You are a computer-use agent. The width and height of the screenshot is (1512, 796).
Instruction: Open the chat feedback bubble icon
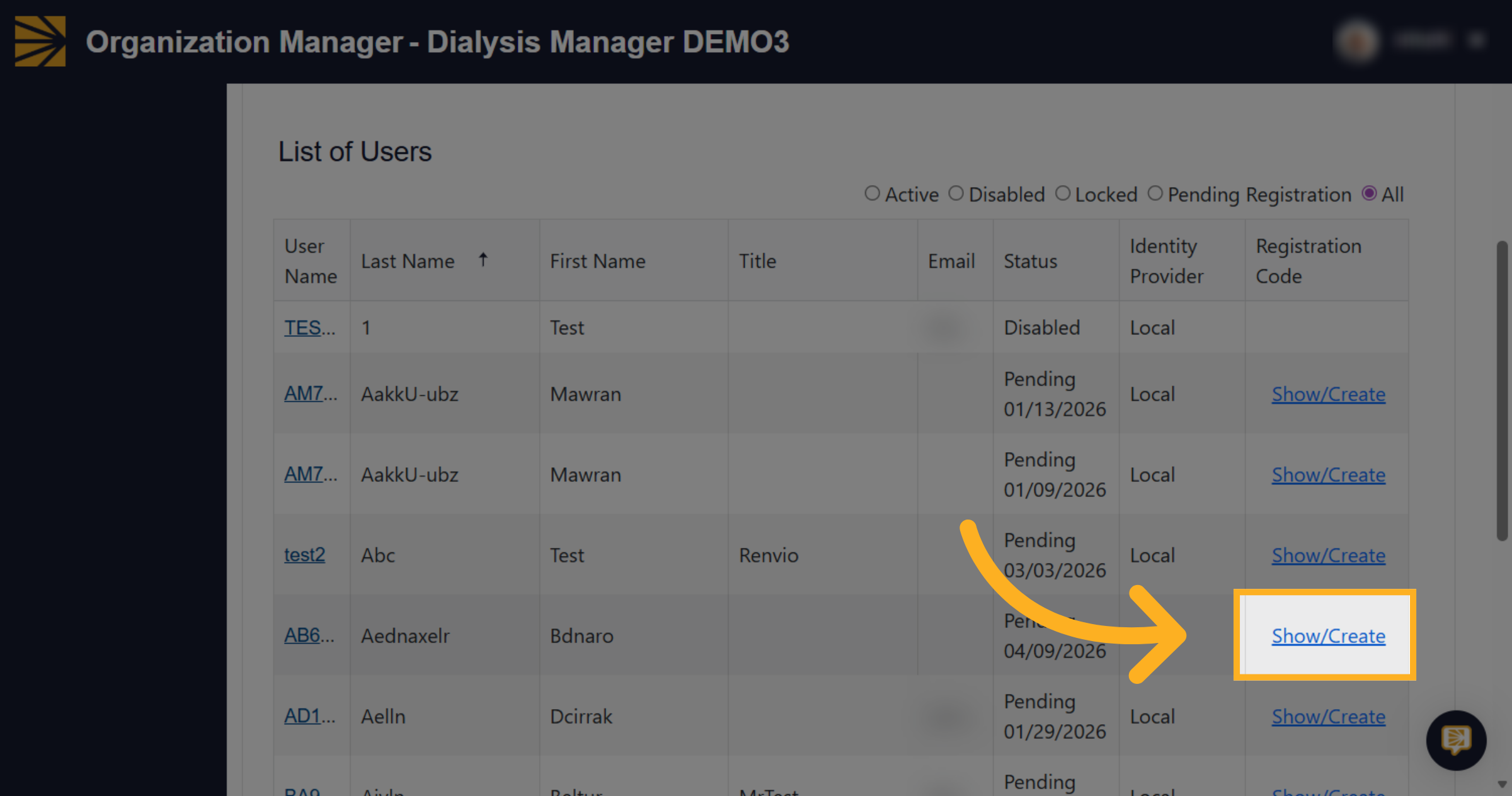pyautogui.click(x=1456, y=741)
